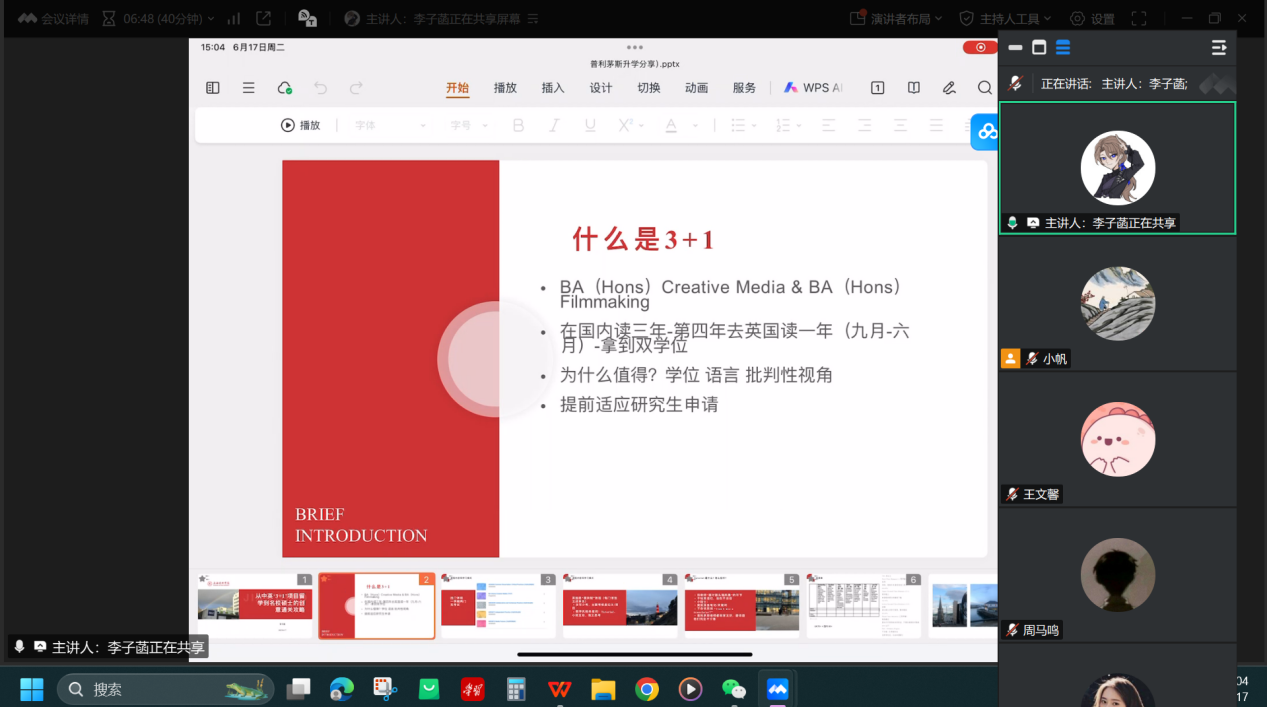Click the single-page view icon
The height and width of the screenshot is (707, 1267).
pos(877,88)
